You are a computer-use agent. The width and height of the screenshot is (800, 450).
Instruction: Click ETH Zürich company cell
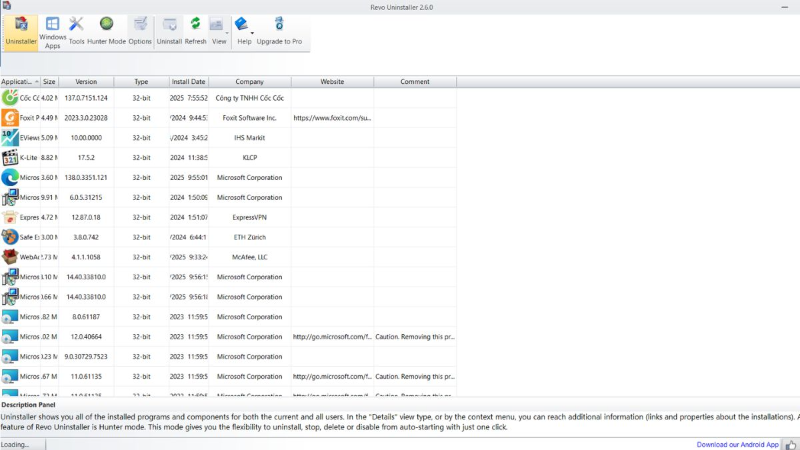pos(249,237)
